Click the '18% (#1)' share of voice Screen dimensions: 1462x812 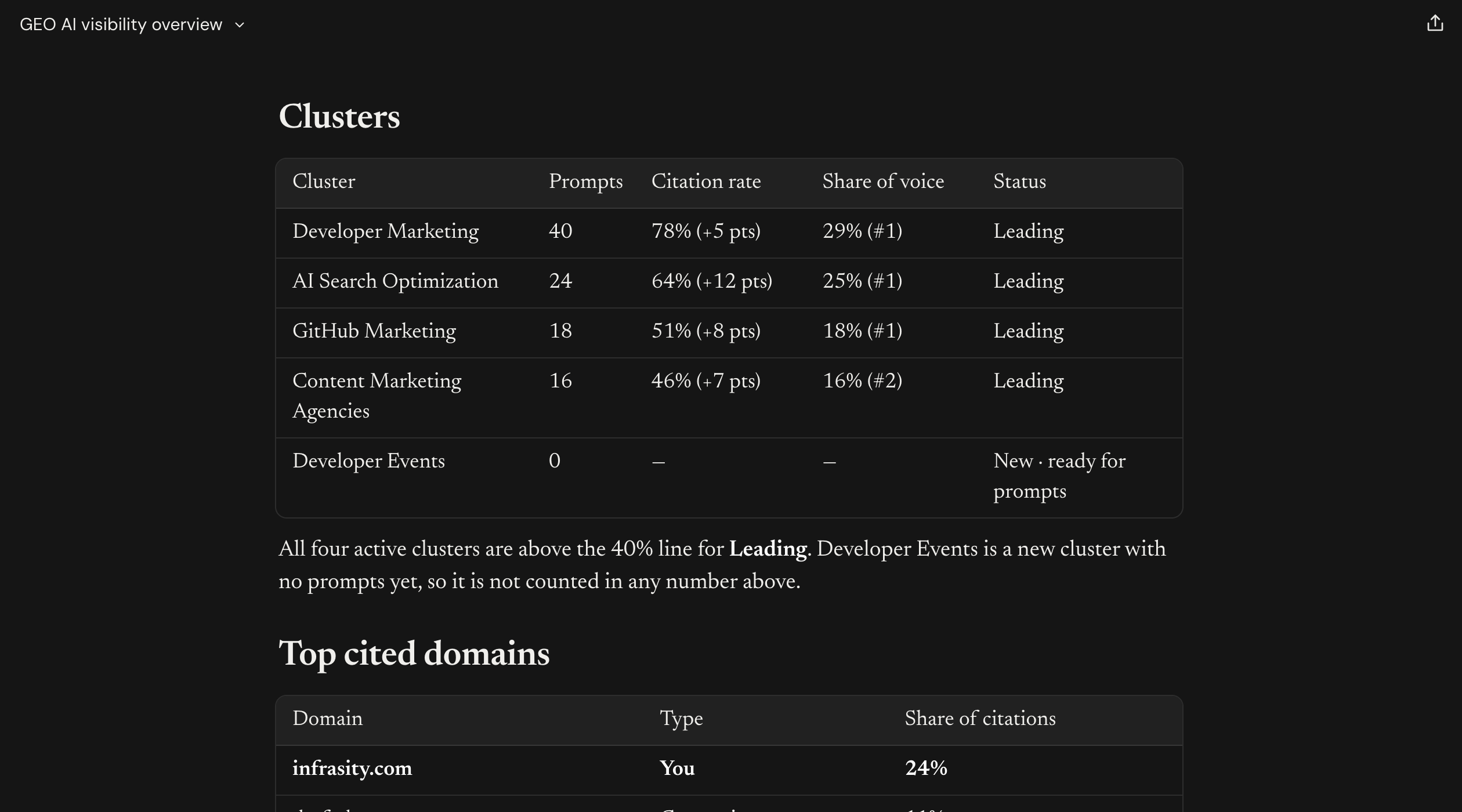(x=863, y=331)
